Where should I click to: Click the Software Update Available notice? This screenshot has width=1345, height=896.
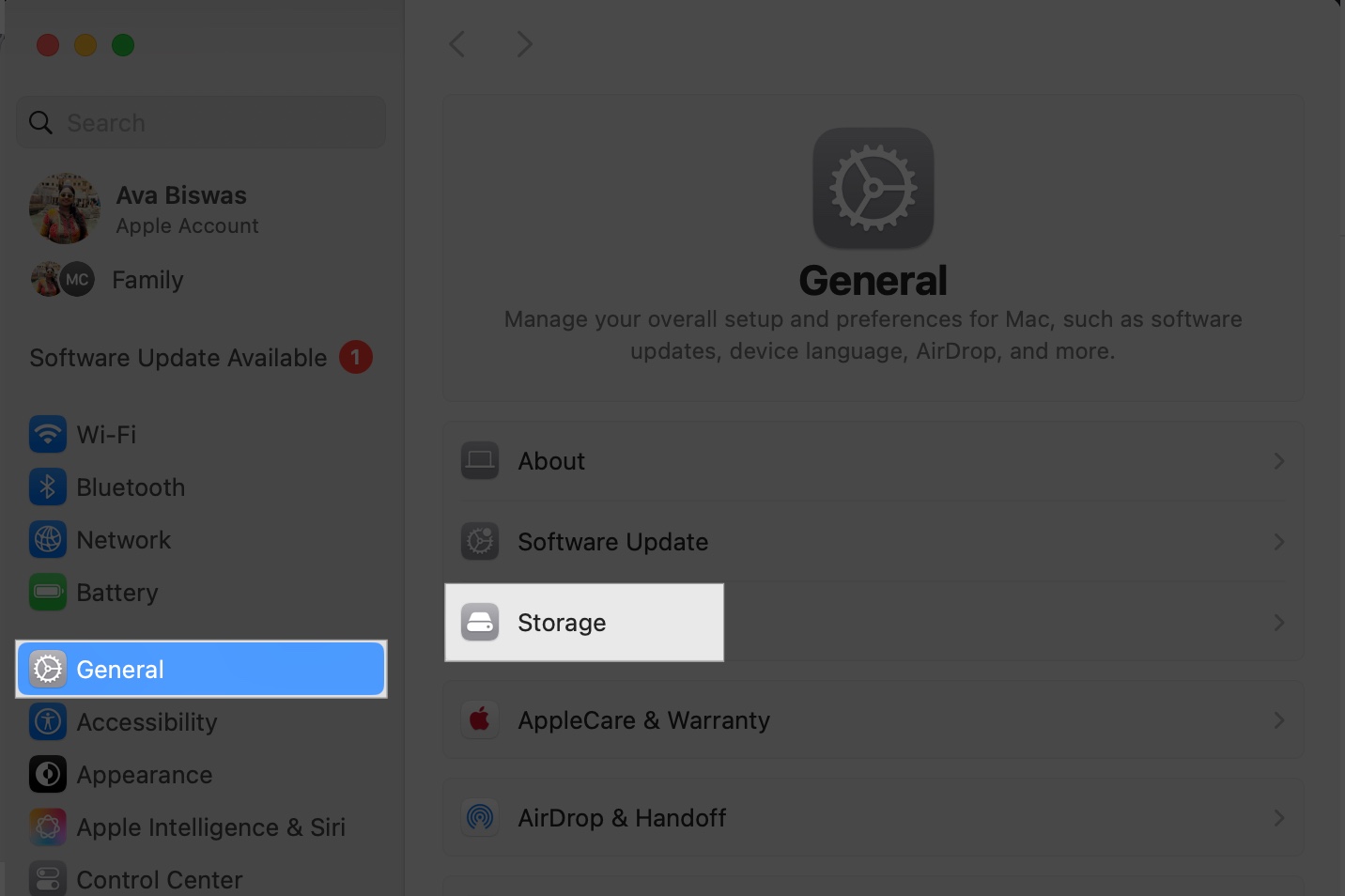click(x=178, y=358)
